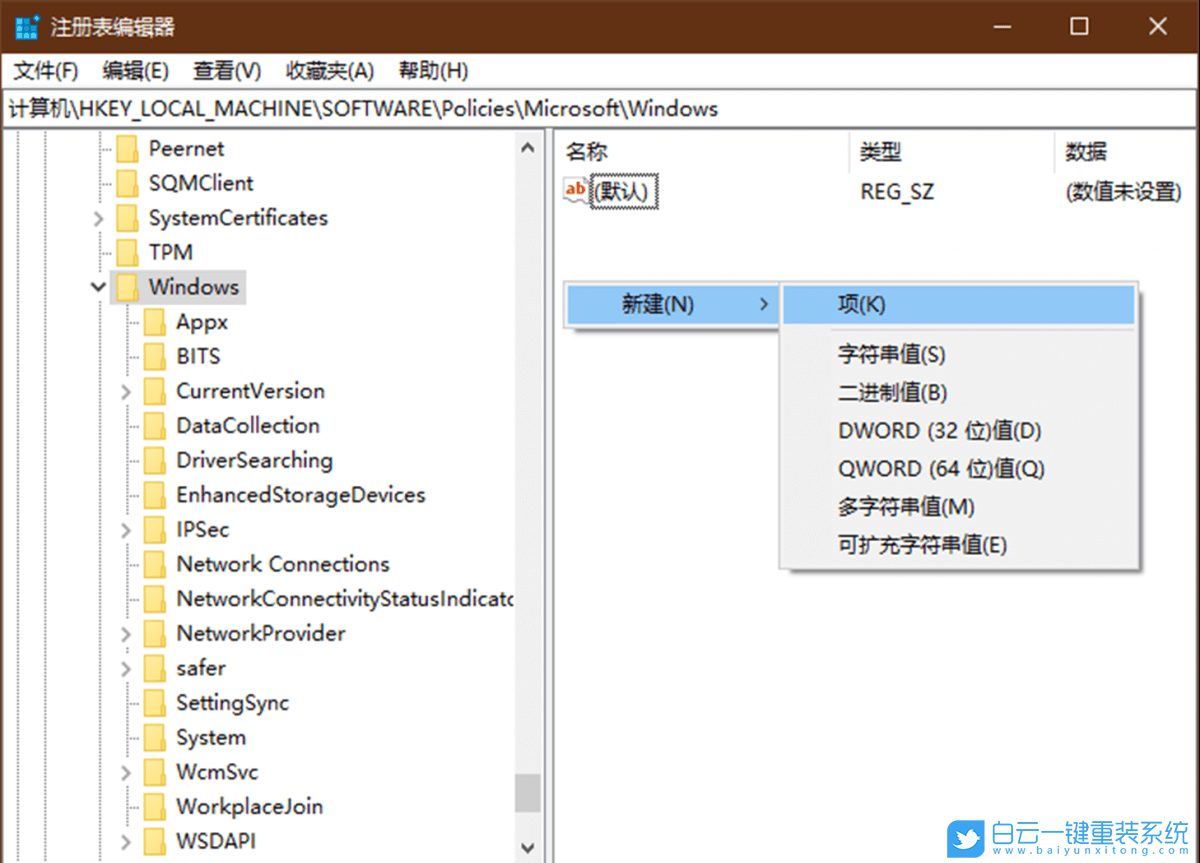Viewport: 1200px width, 863px height.
Task: Collapse the Windows tree node
Action: 98,287
